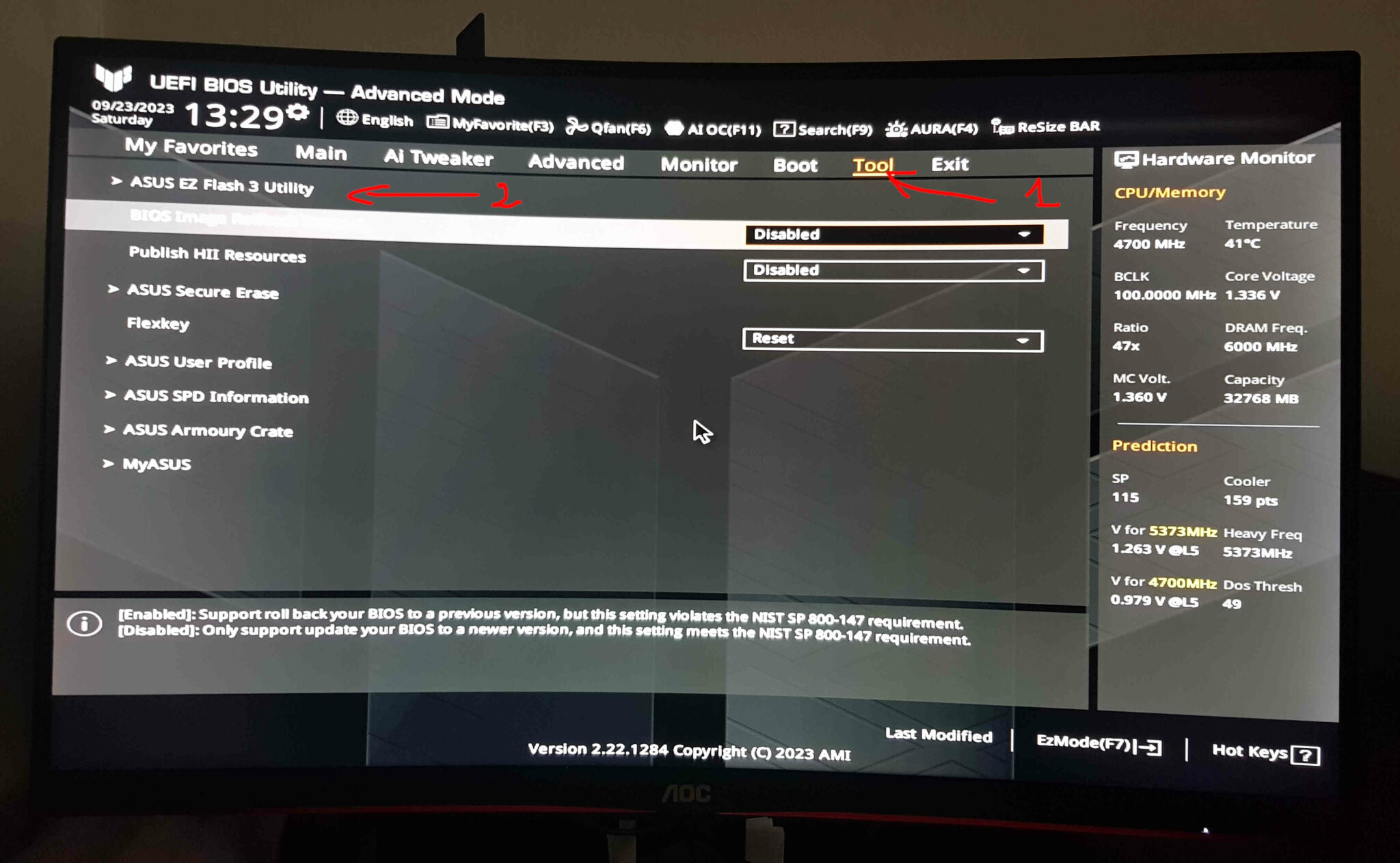
Task: Open ASUS Armoury Crate settings
Action: 211,429
